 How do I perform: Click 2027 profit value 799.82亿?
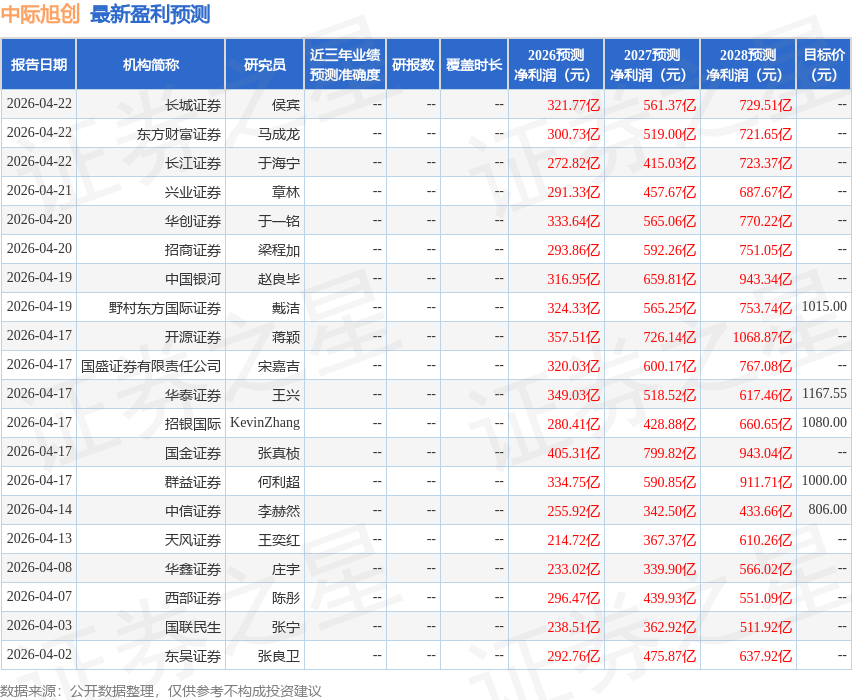[x=669, y=453]
